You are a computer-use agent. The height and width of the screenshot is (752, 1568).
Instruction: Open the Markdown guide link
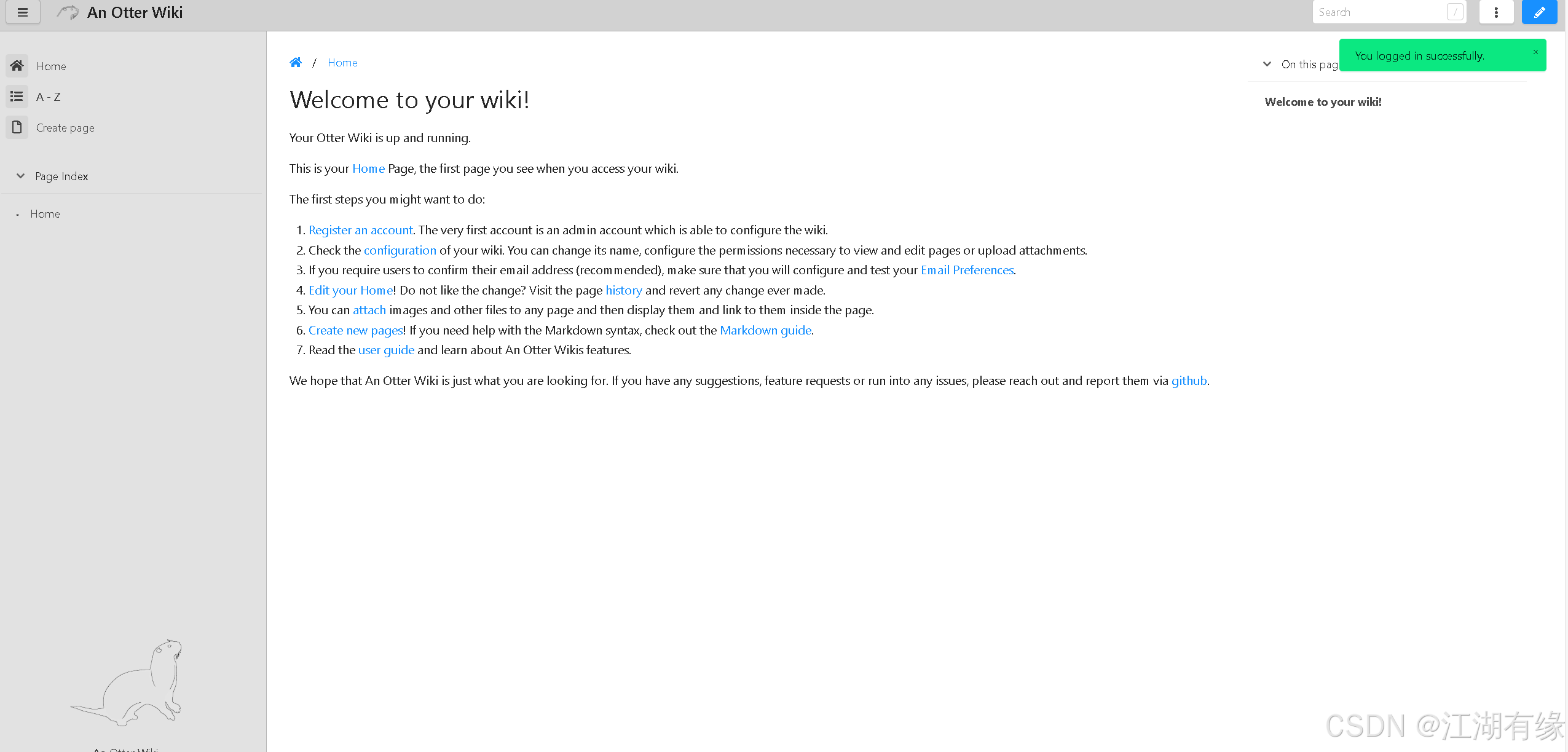click(765, 330)
